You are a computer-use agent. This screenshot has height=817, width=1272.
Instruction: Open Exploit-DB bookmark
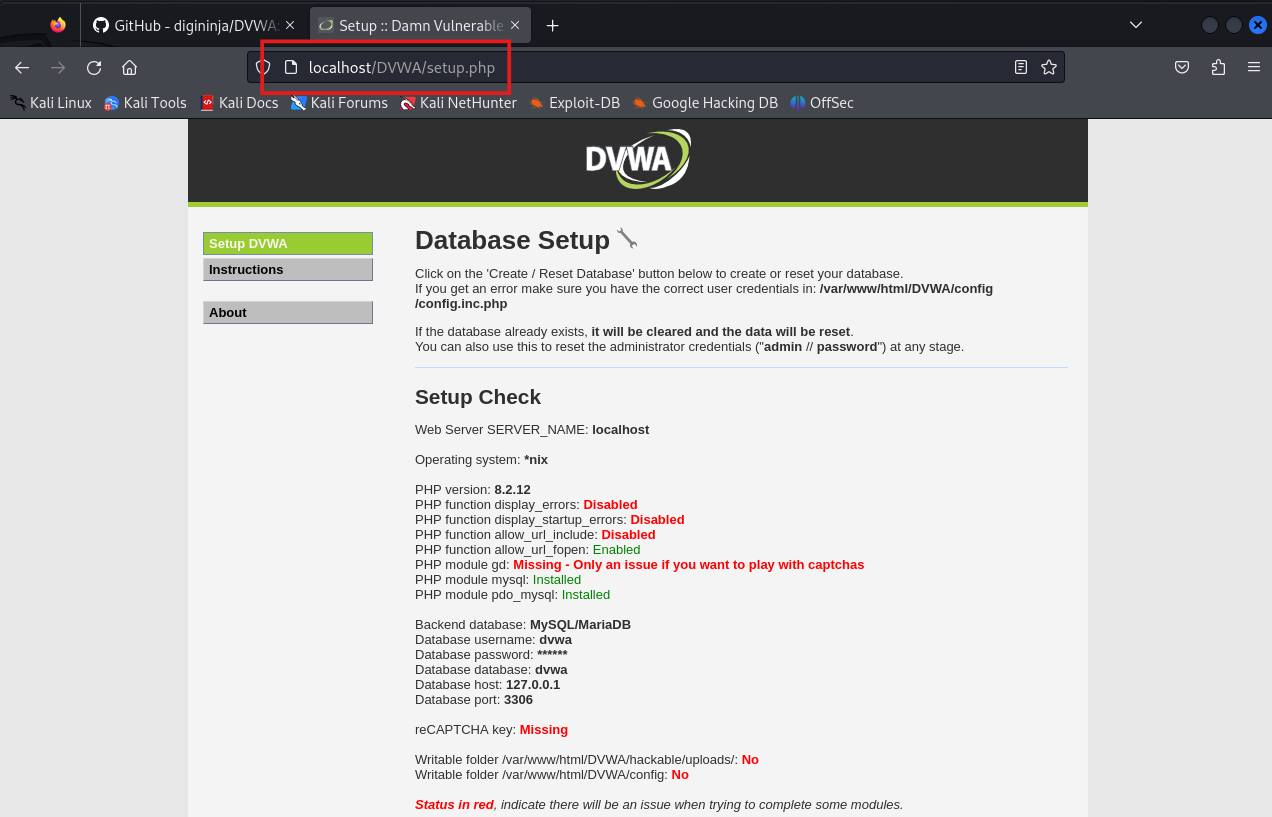574,102
